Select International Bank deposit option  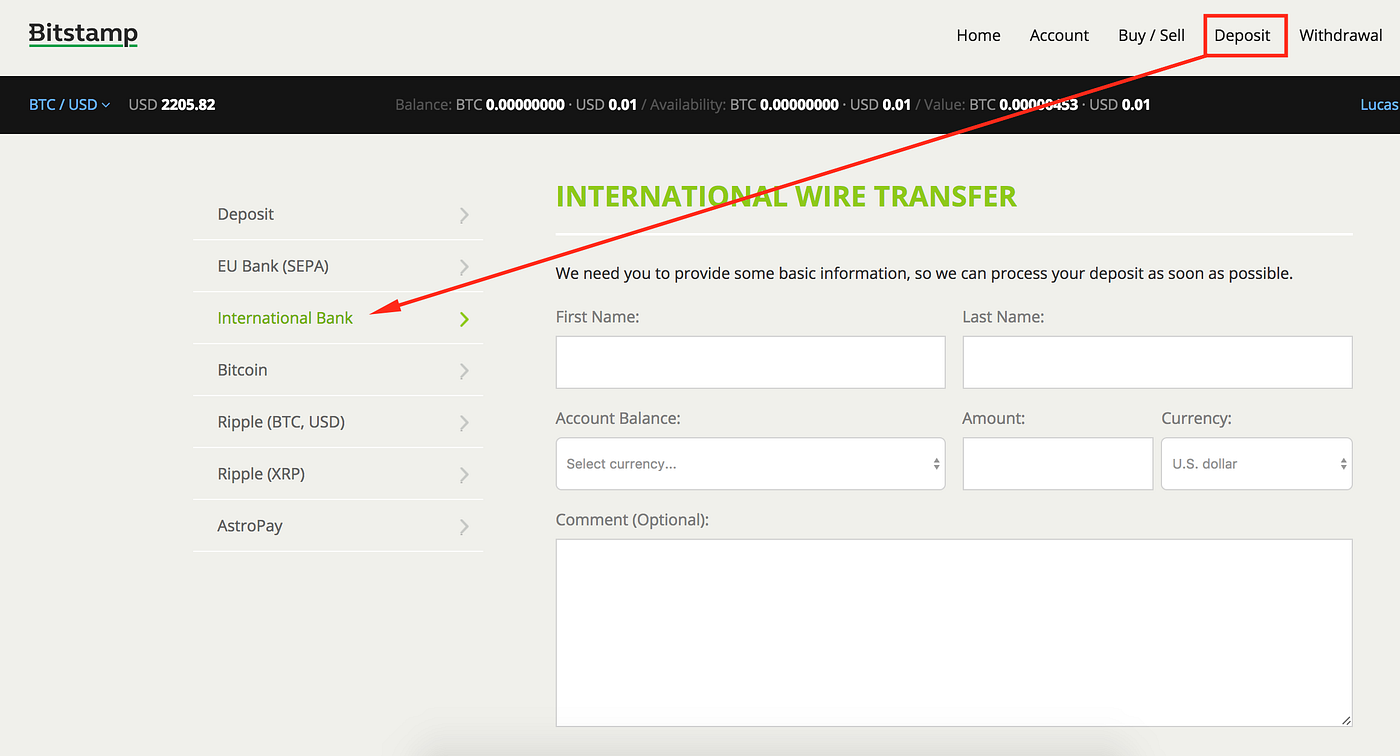338,318
